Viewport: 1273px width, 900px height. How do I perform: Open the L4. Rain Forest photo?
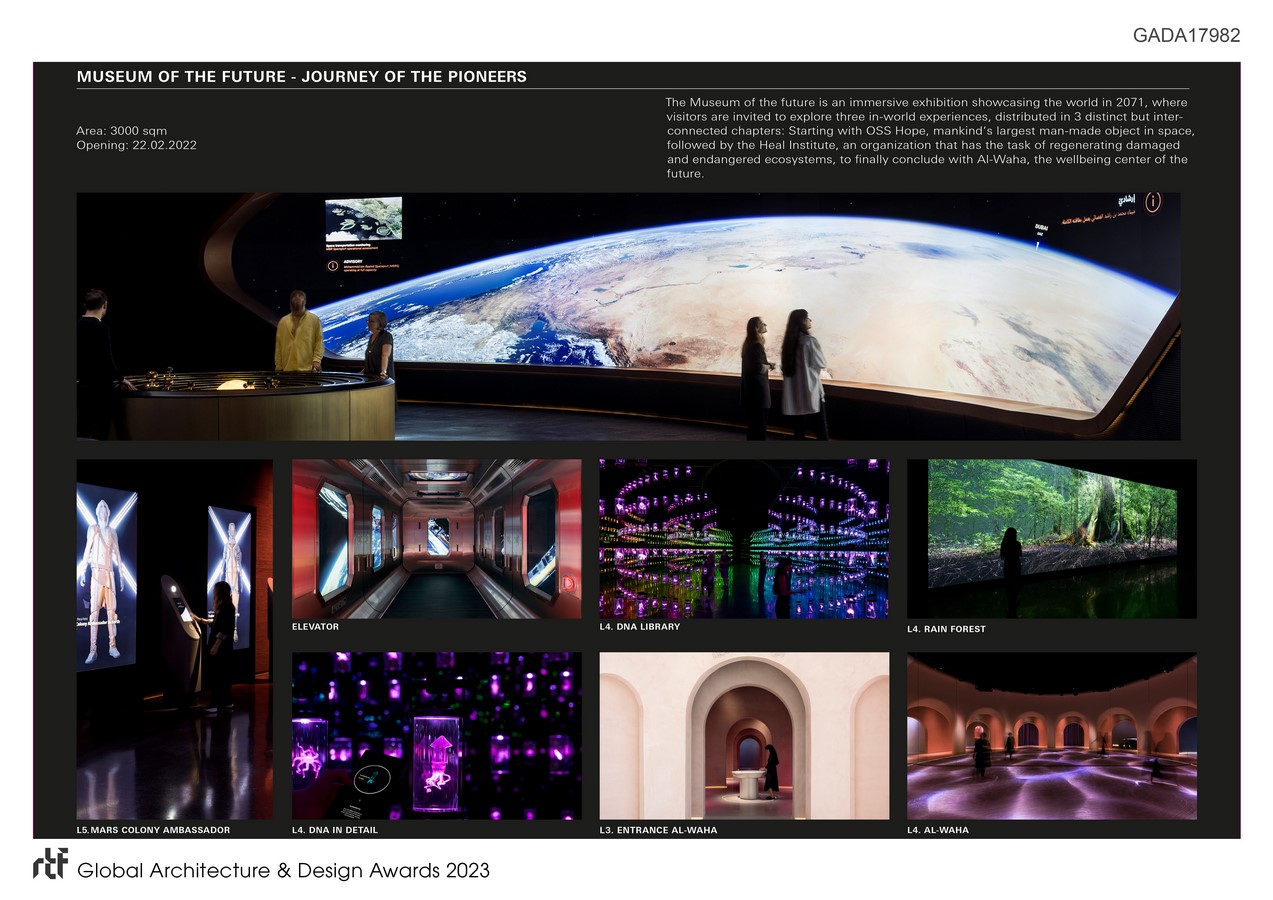coord(1051,538)
